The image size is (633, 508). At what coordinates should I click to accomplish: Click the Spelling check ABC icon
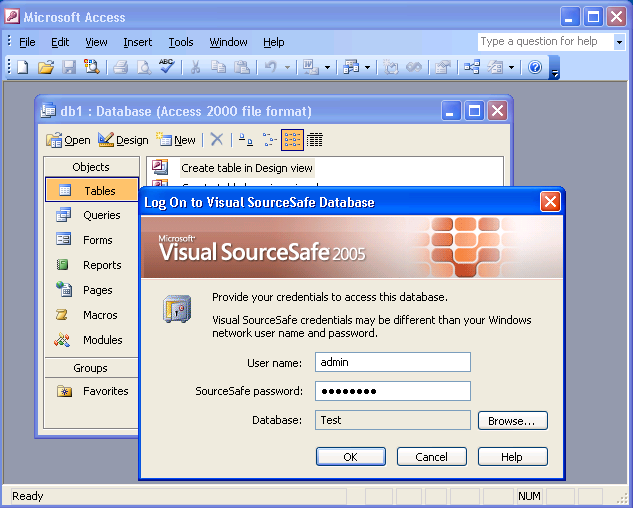click(x=166, y=67)
